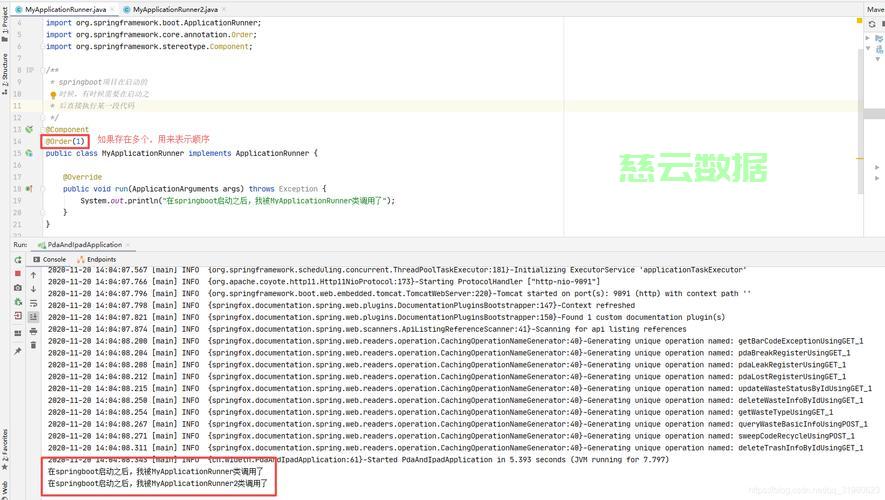This screenshot has width=885, height=500.
Task: Expand the first collapsed Maven tree node
Action: tap(868, 38)
